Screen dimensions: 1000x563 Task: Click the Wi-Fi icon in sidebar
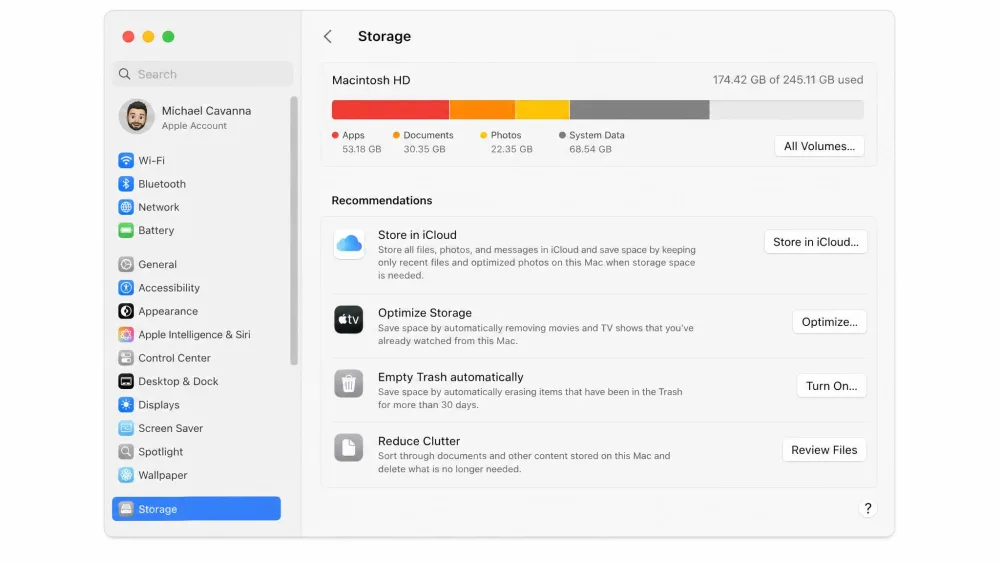point(126,160)
